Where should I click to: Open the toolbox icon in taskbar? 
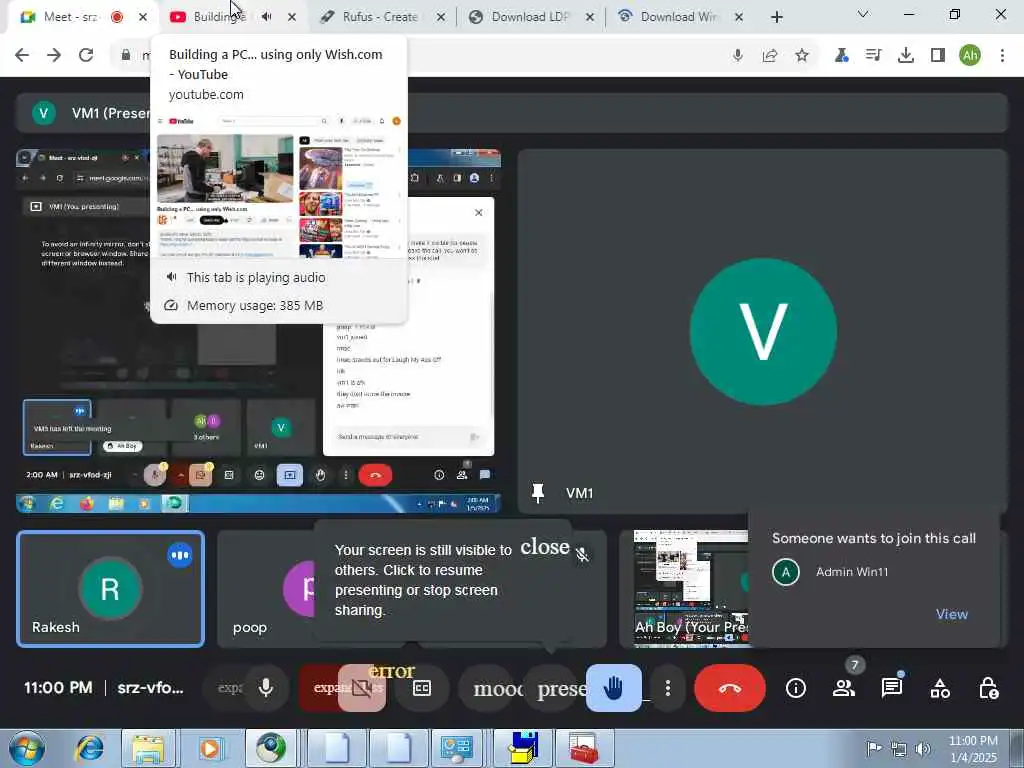click(x=583, y=749)
